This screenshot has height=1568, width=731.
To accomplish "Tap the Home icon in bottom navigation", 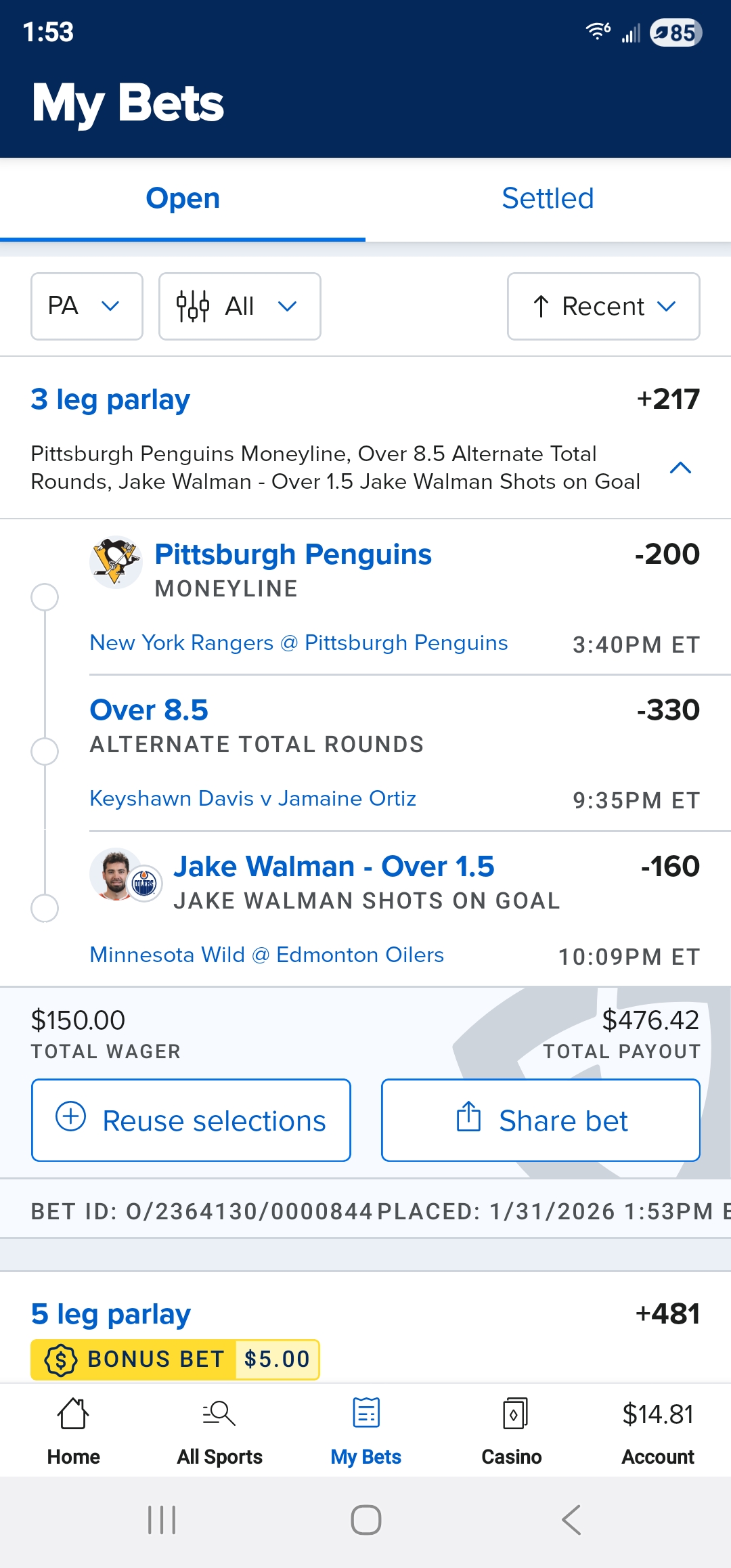I will click(x=73, y=1414).
